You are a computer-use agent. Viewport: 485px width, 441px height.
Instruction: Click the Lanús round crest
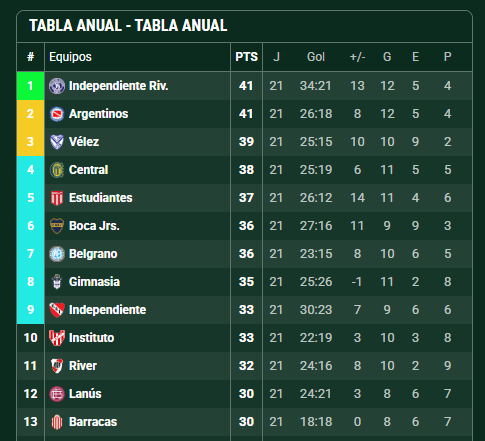coord(57,394)
